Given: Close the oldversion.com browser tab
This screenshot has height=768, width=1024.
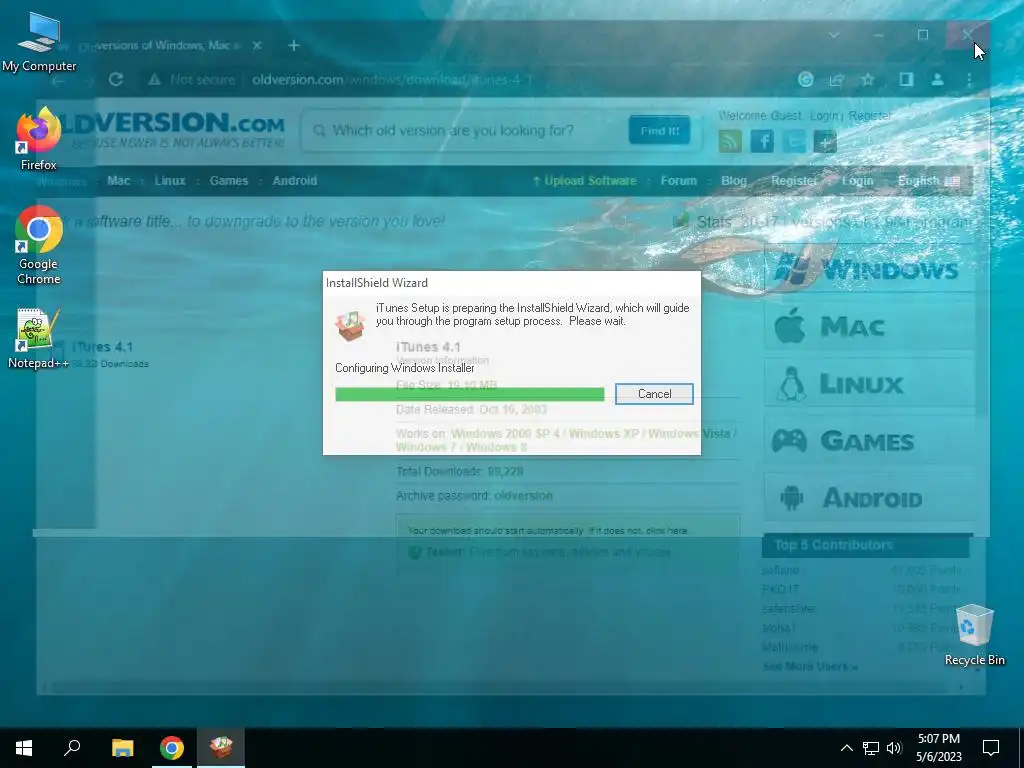Looking at the screenshot, I should pyautogui.click(x=257, y=46).
